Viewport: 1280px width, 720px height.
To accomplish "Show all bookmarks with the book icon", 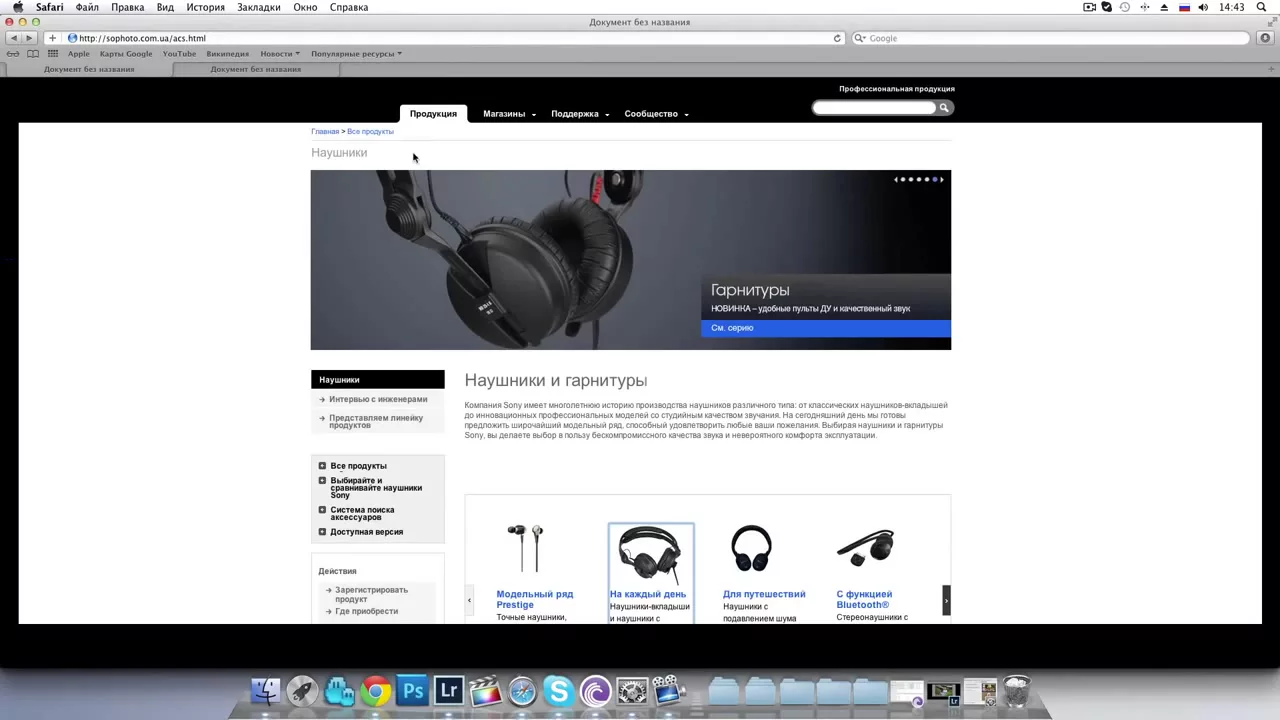I will pos(33,54).
